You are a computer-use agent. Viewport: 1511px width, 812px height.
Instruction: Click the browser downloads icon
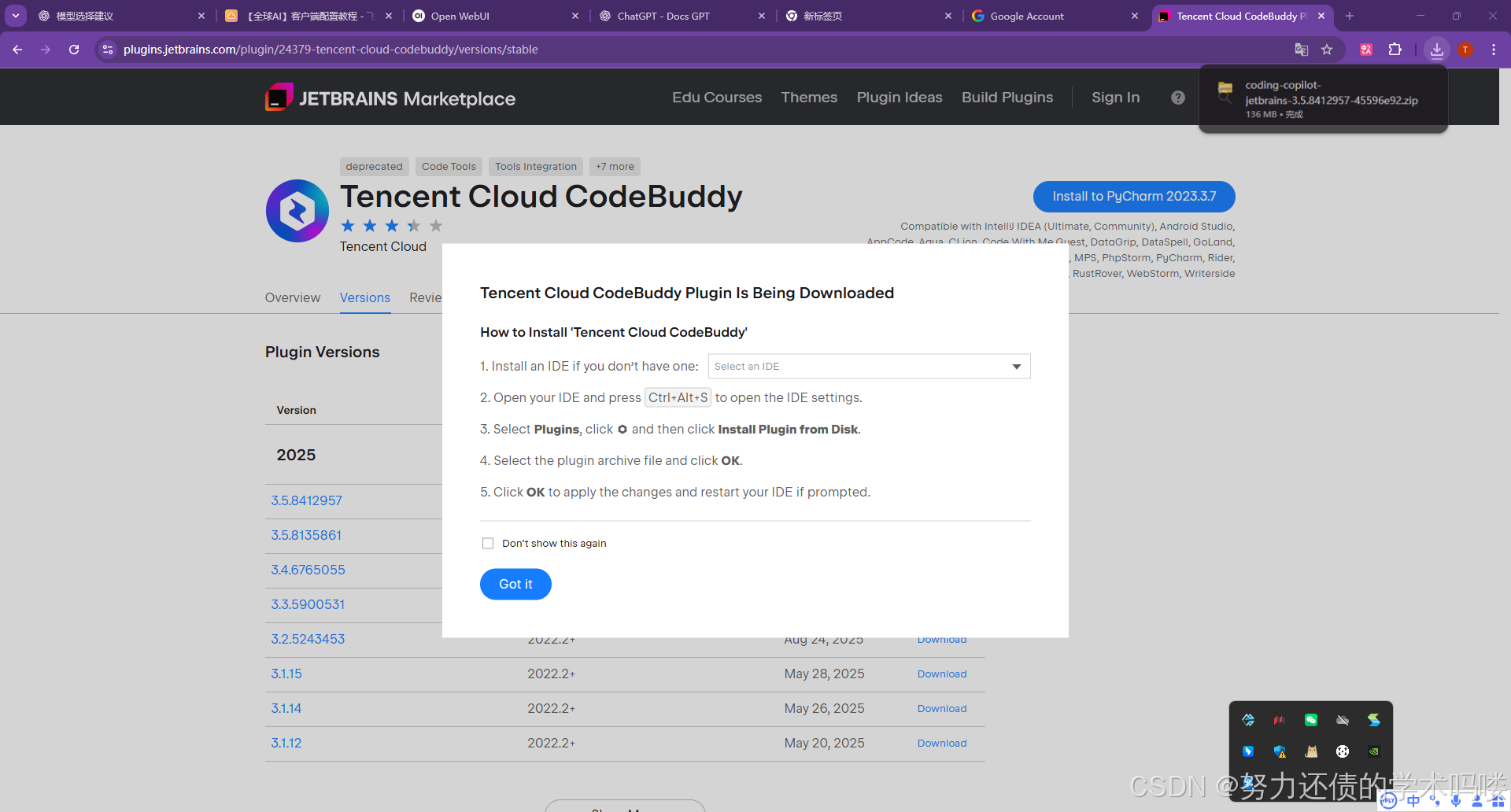pos(1437,50)
